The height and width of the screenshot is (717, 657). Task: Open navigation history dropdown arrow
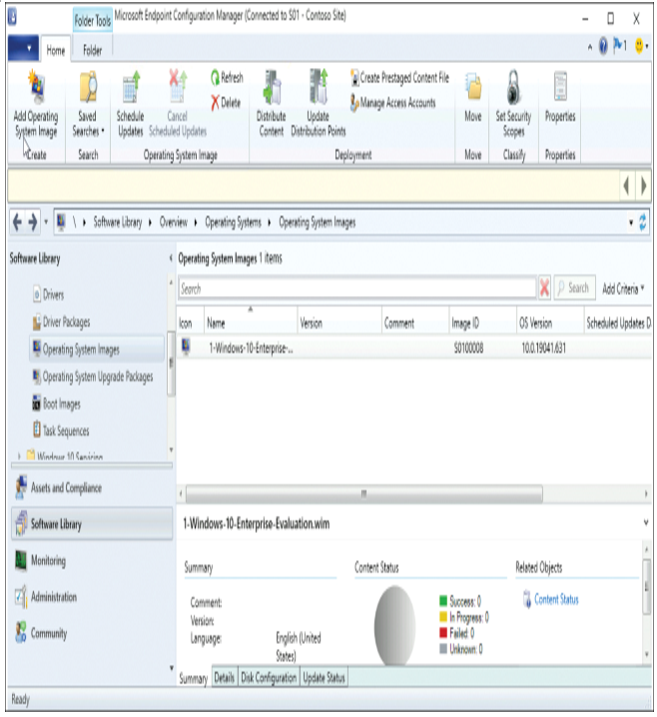click(x=46, y=222)
